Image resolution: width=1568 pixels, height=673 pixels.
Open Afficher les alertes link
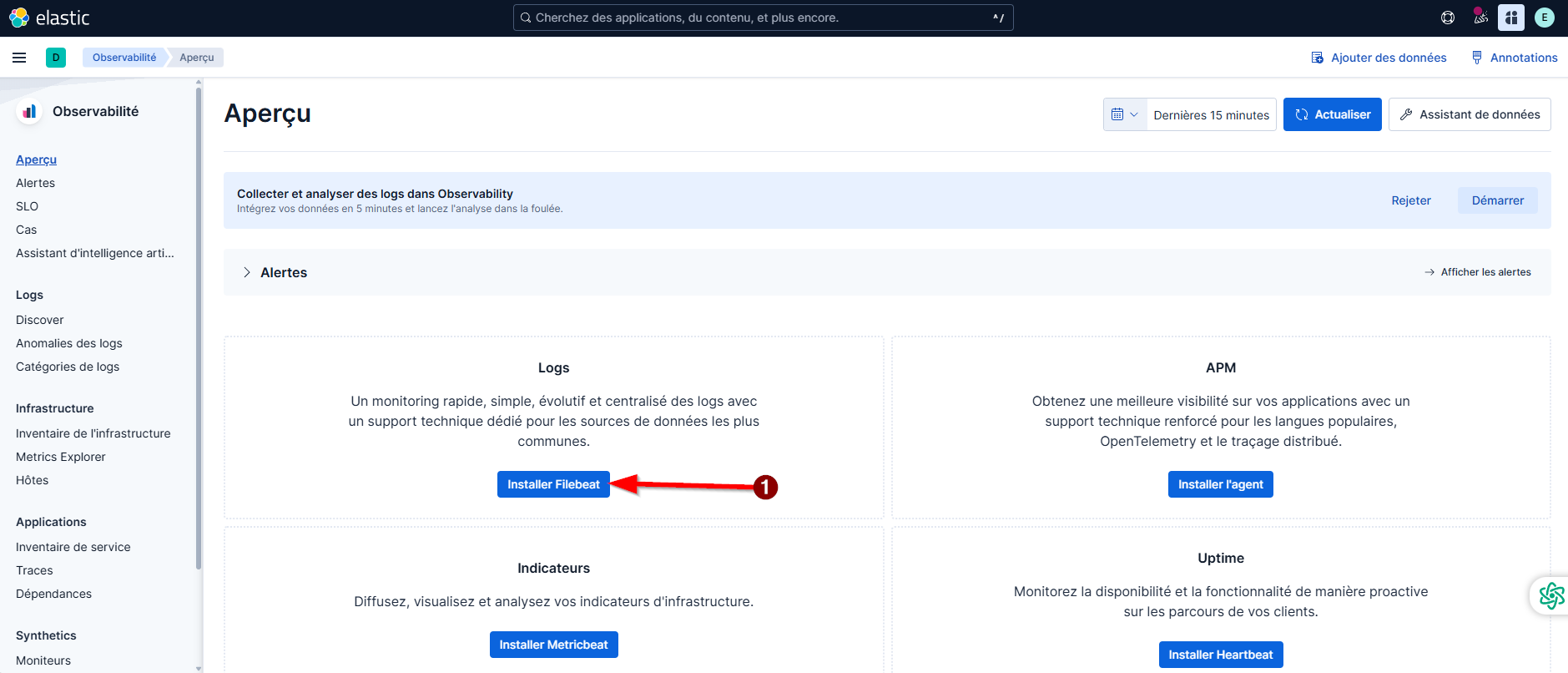tap(1477, 272)
